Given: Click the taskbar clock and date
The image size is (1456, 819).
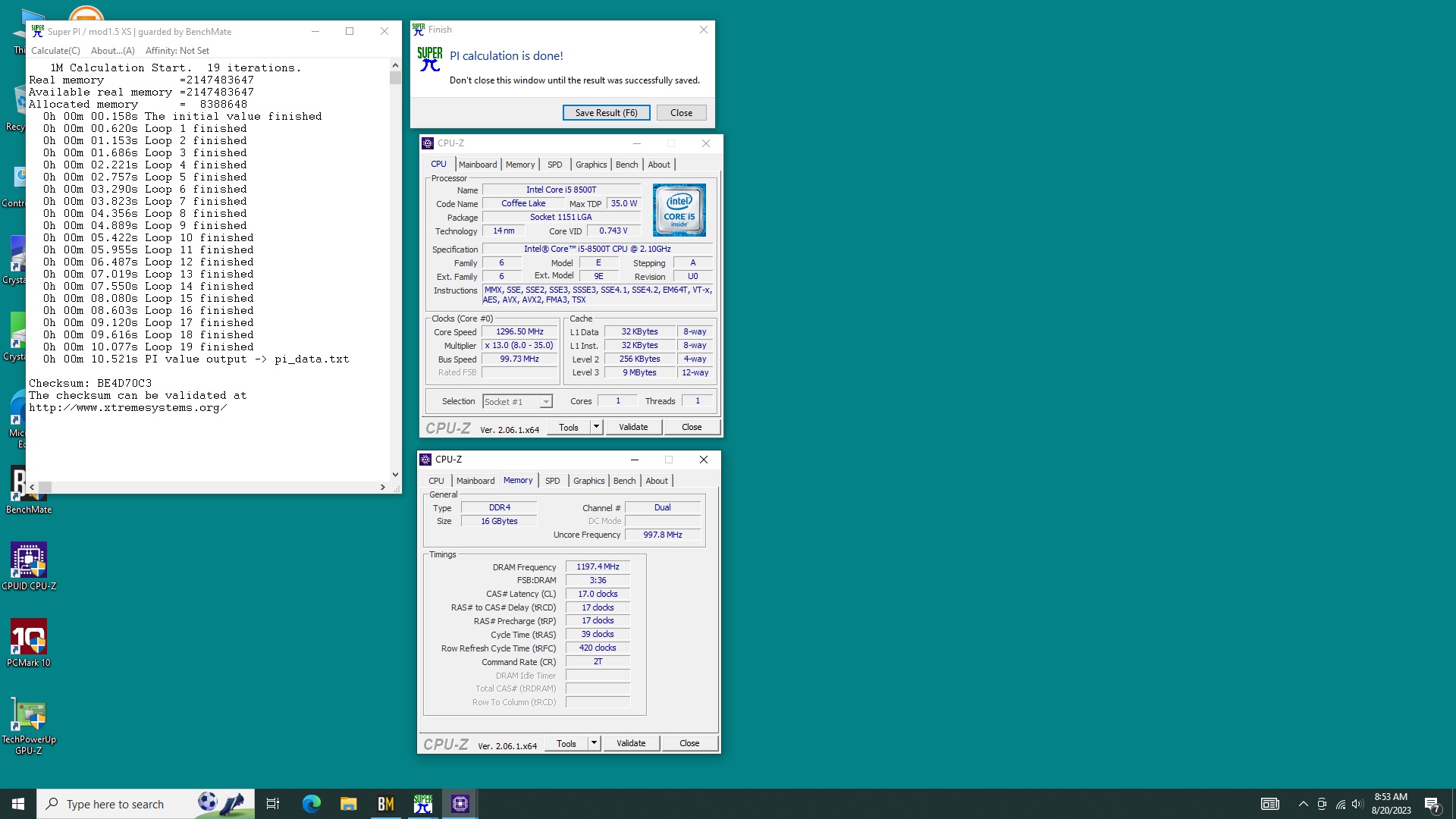Looking at the screenshot, I should (1391, 804).
